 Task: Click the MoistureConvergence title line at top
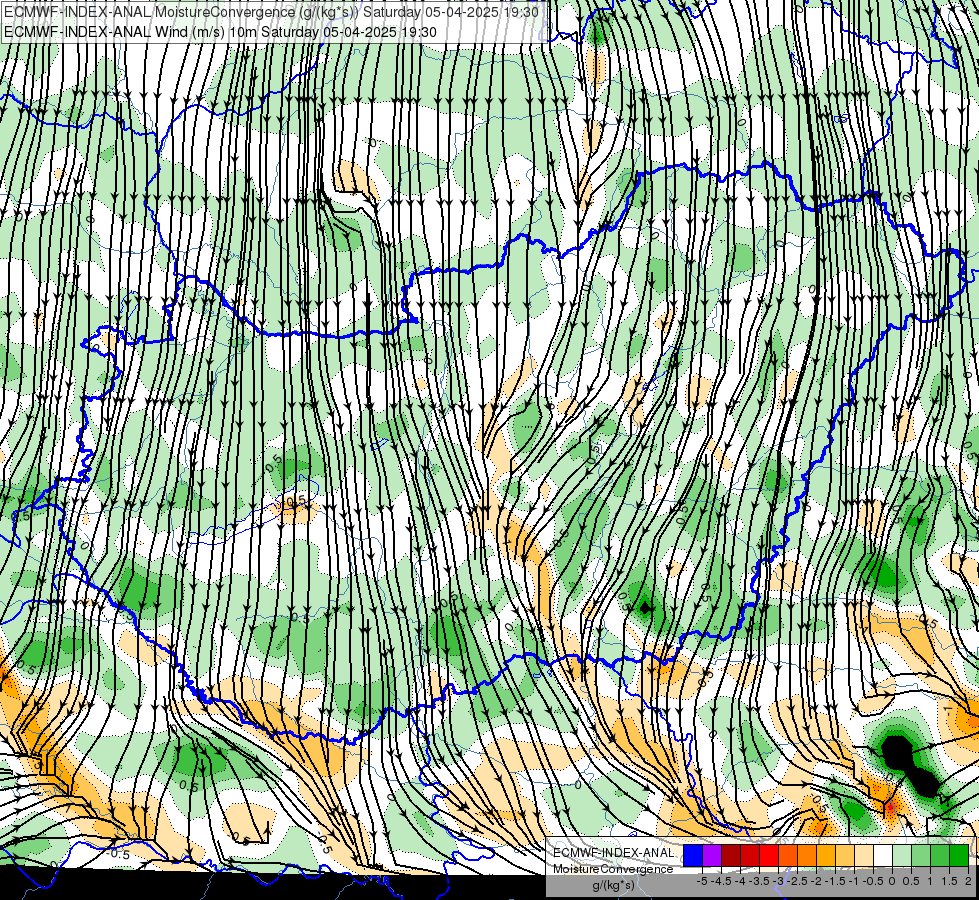pos(271,12)
